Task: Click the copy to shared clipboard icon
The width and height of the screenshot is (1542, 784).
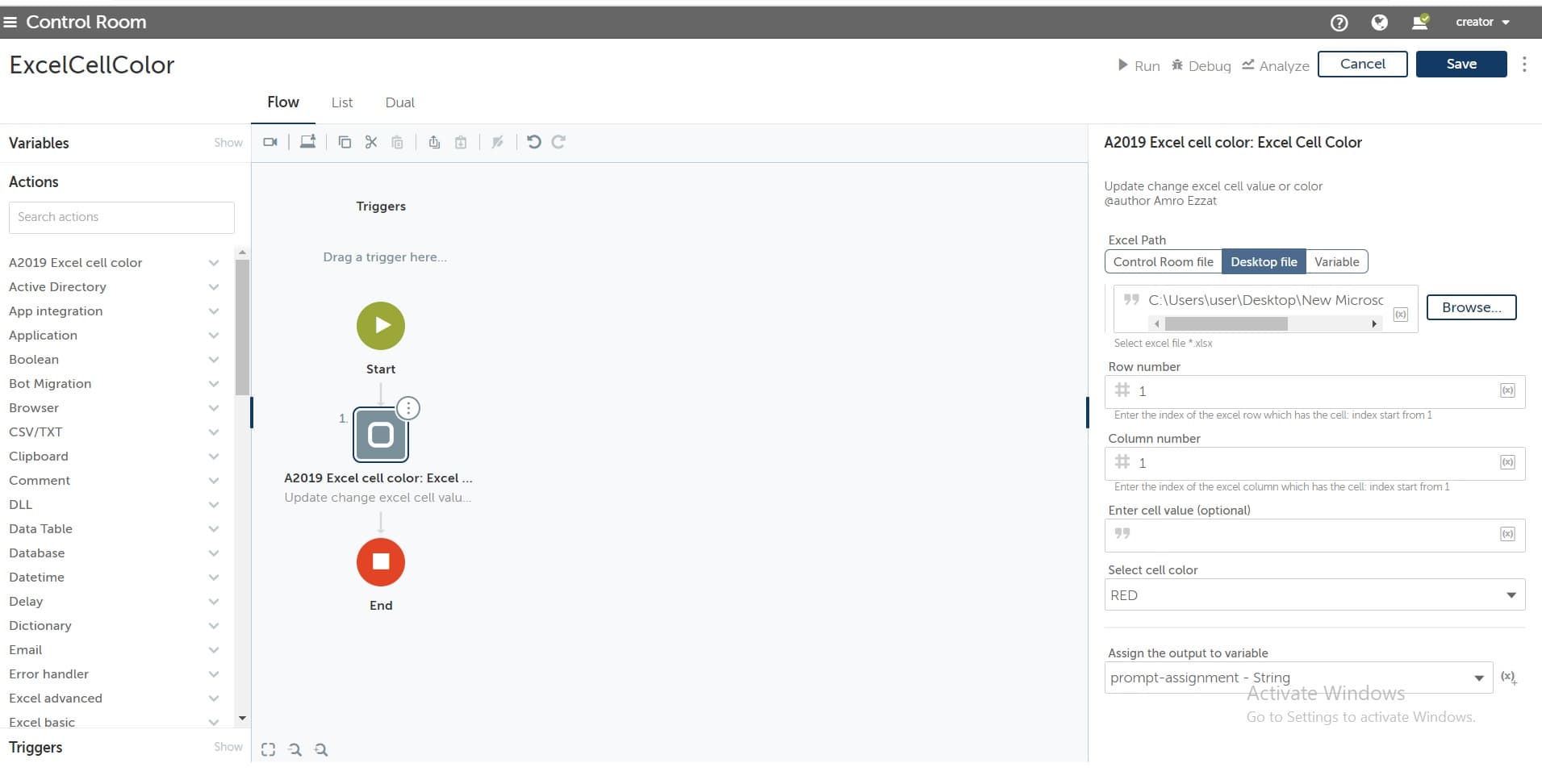Action: (x=434, y=142)
